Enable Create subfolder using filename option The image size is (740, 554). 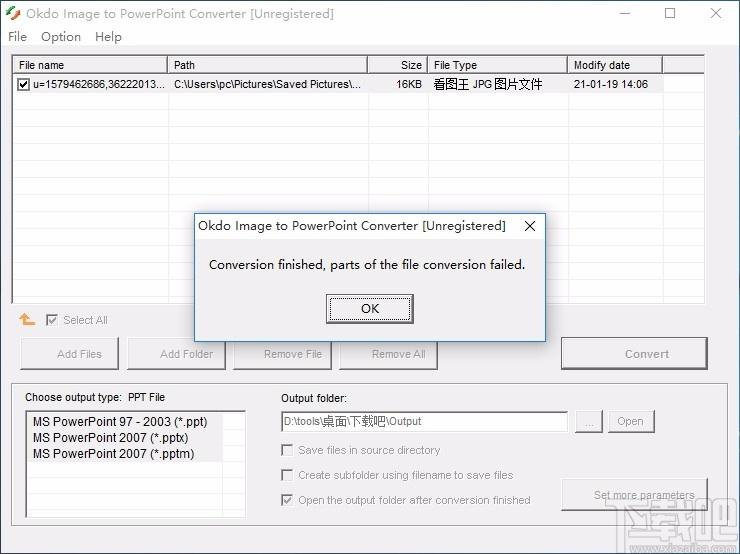tap(286, 475)
